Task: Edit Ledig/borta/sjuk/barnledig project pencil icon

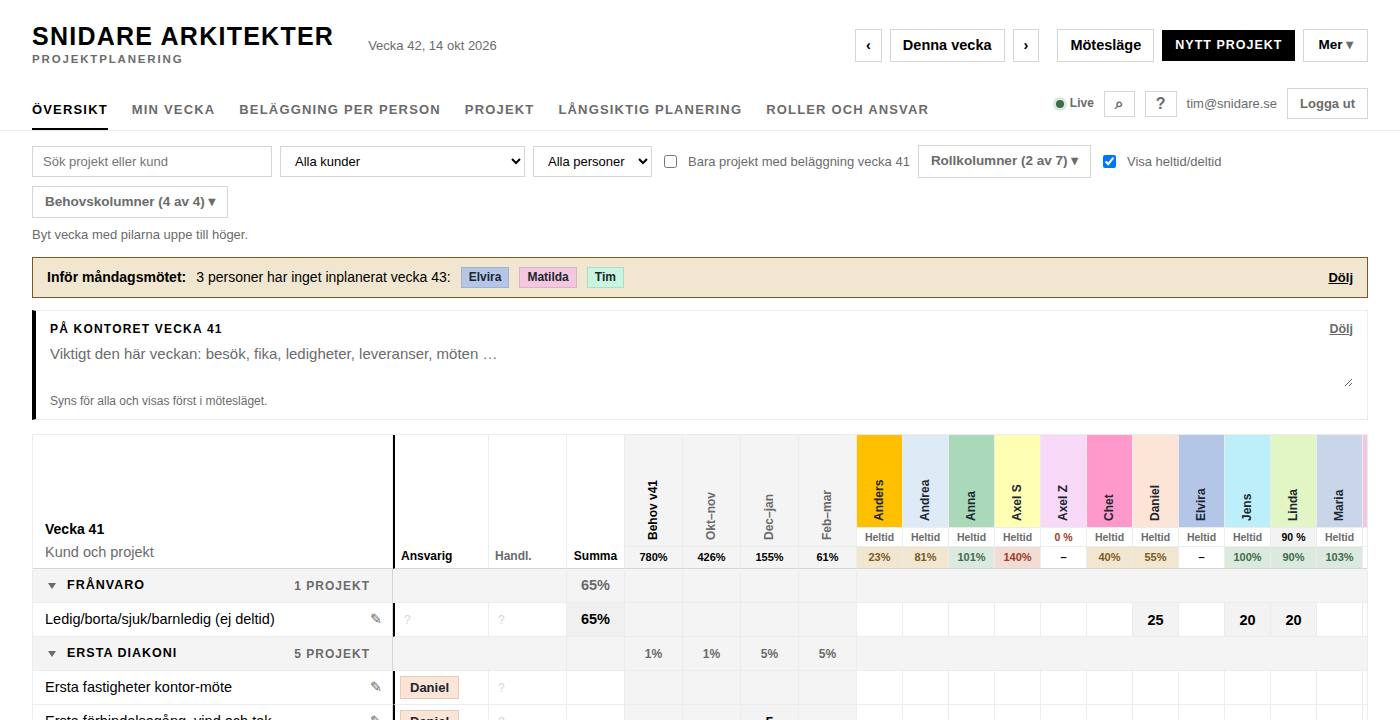Action: click(376, 619)
